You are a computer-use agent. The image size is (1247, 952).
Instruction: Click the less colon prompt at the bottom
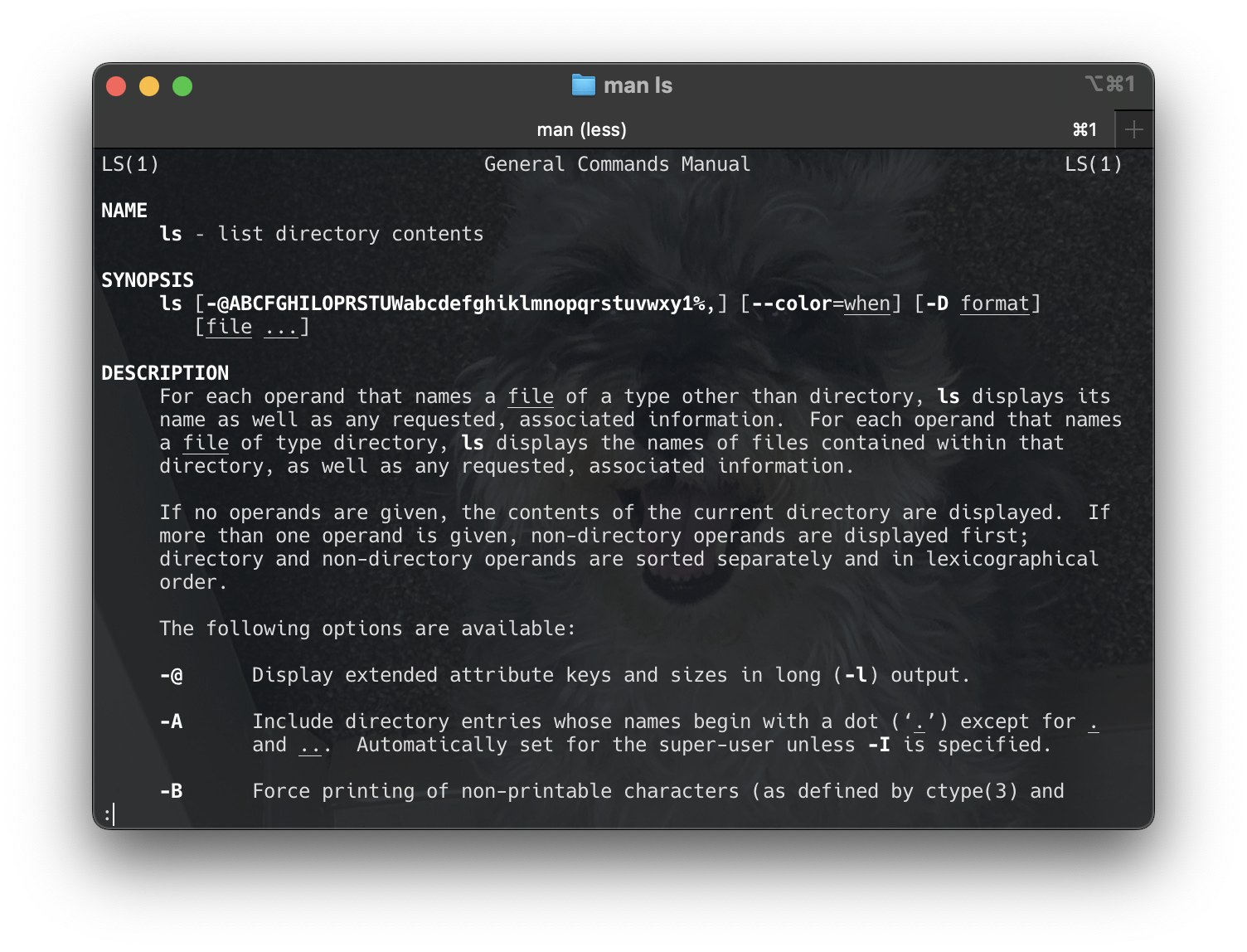(108, 814)
